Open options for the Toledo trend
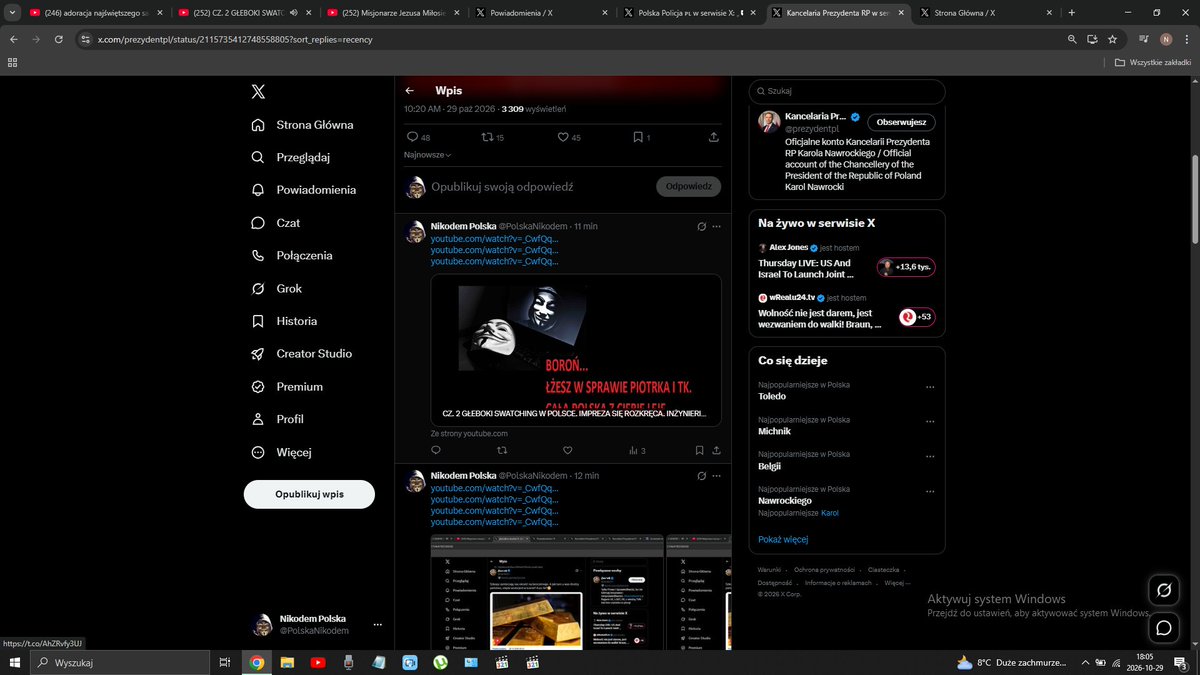The width and height of the screenshot is (1200, 675). [930, 388]
